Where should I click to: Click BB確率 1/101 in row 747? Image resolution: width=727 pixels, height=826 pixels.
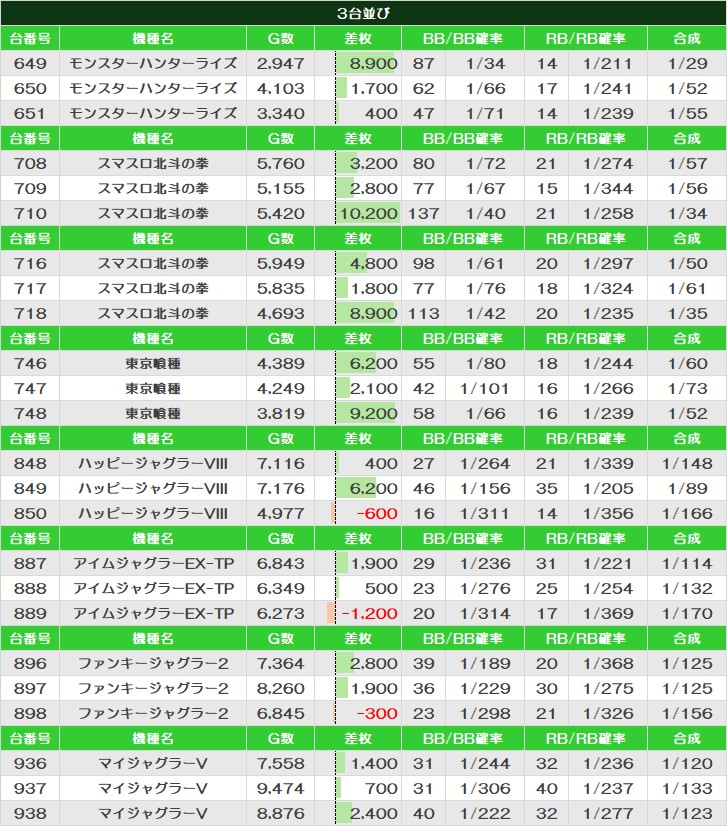click(x=484, y=389)
